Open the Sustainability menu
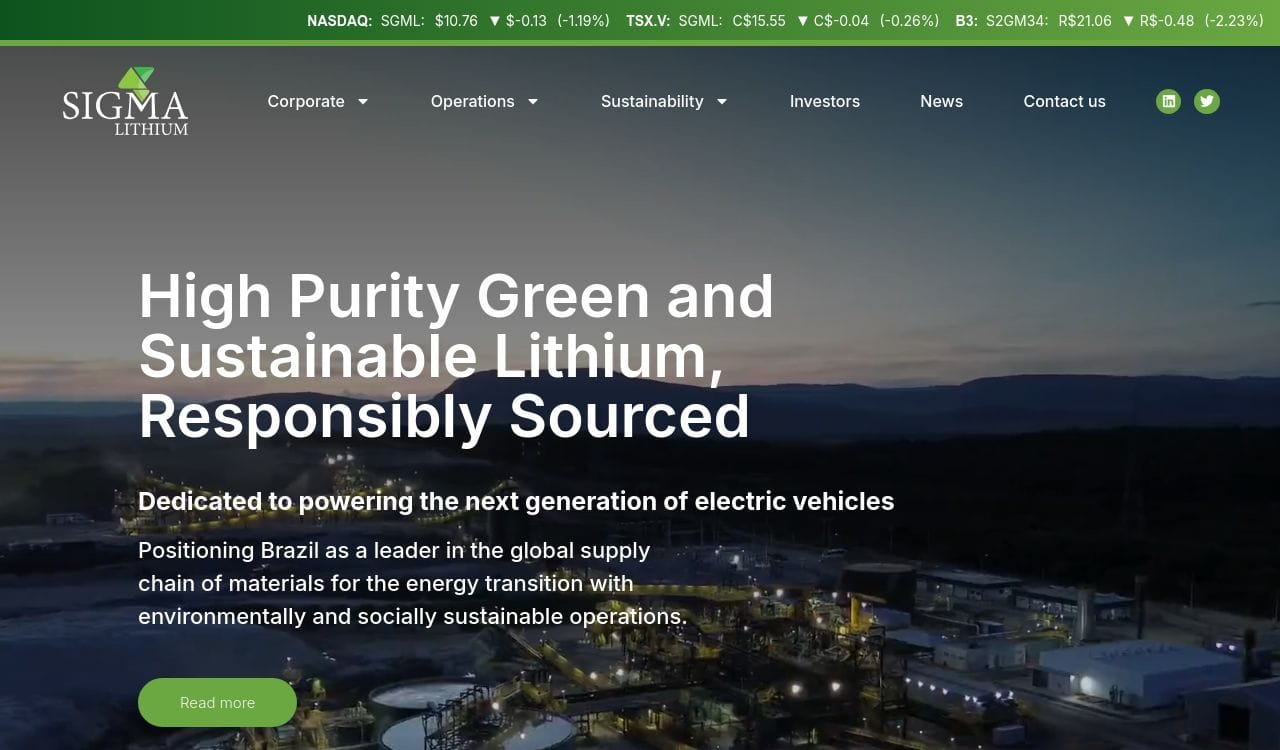1280x750 pixels. pos(652,101)
